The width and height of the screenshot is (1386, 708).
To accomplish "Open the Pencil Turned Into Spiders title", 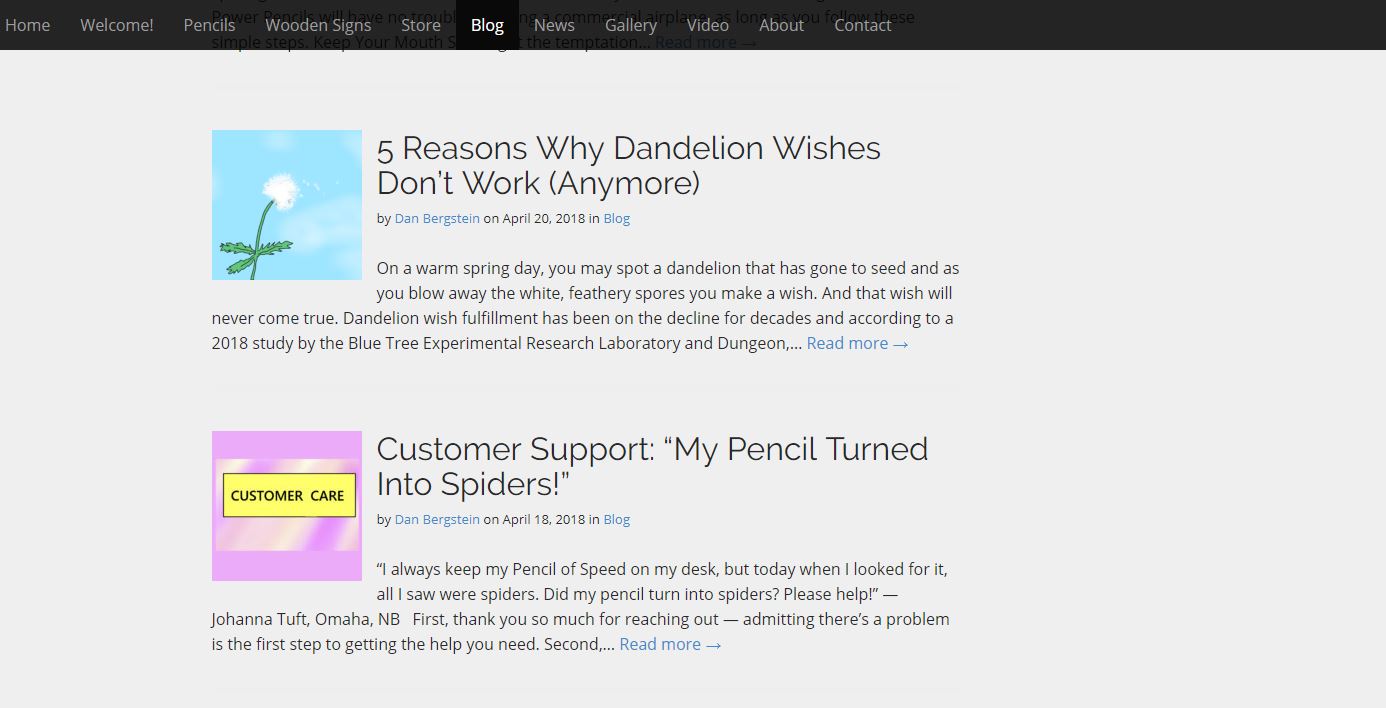I will 652,467.
